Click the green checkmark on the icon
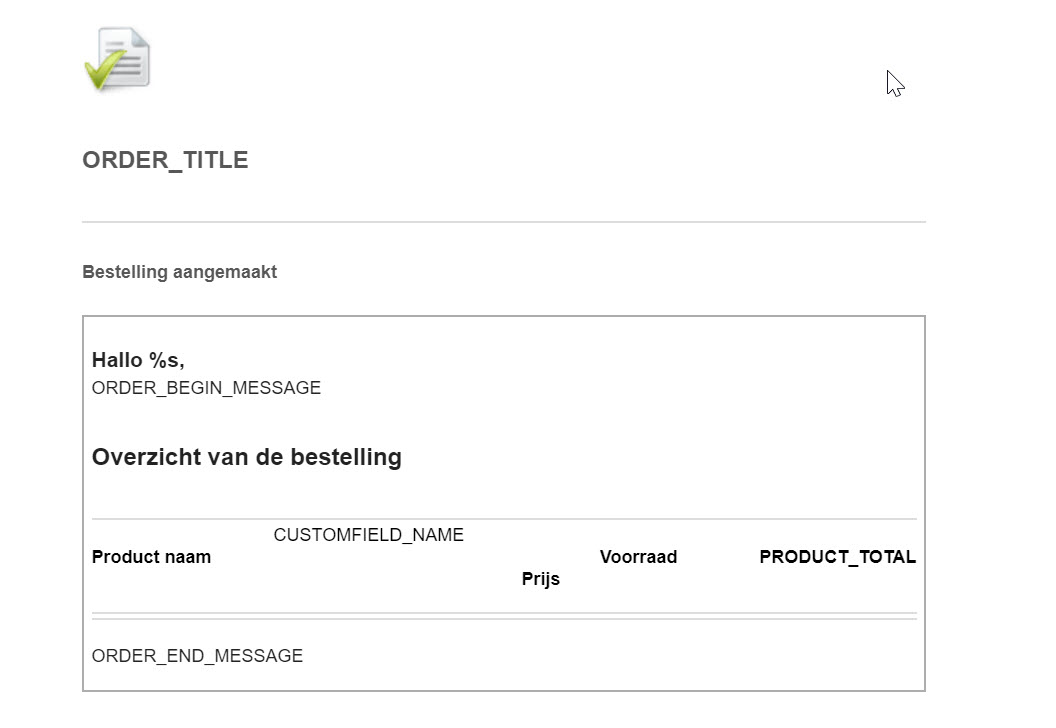 (x=104, y=70)
